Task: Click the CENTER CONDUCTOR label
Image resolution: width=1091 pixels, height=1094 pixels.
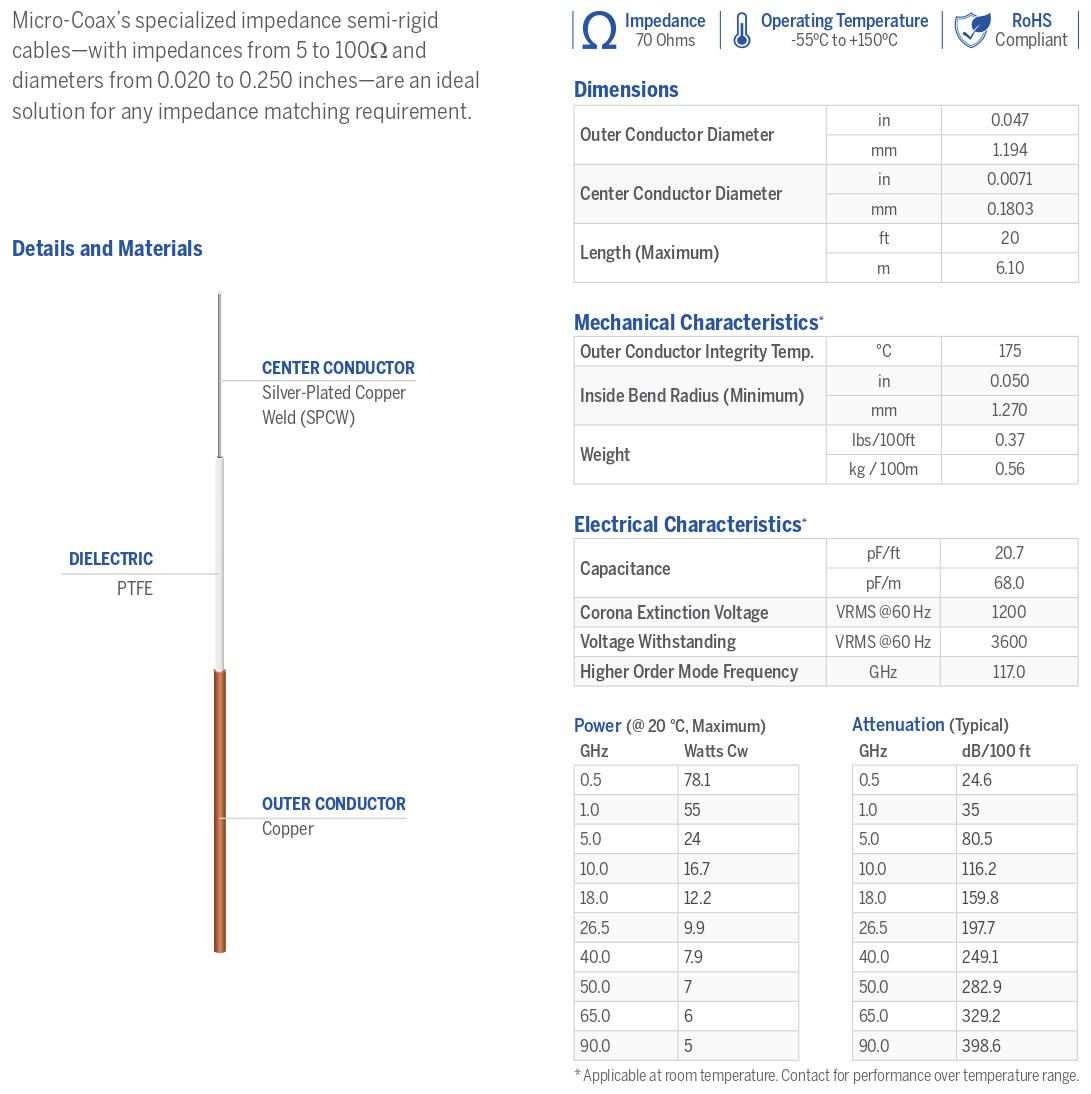Action: (x=338, y=368)
